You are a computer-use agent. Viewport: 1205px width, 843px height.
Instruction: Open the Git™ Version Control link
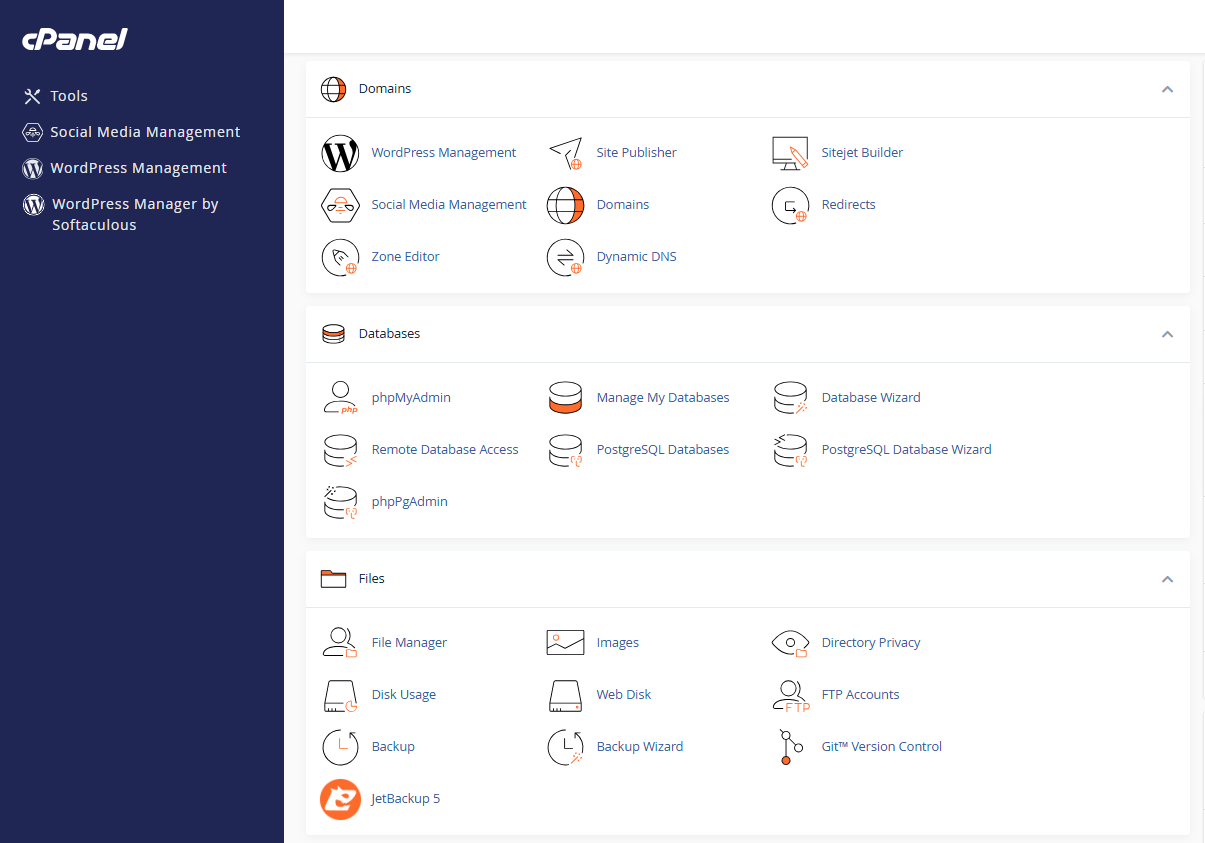882,747
